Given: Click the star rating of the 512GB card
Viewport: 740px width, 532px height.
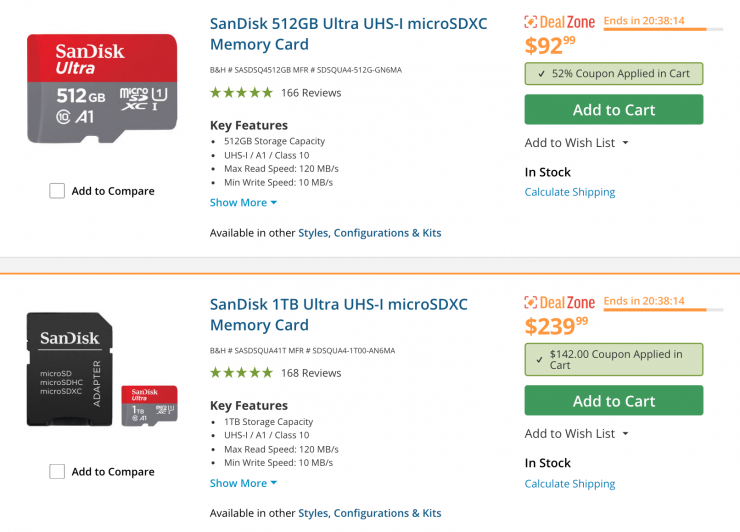Looking at the screenshot, I should [241, 93].
